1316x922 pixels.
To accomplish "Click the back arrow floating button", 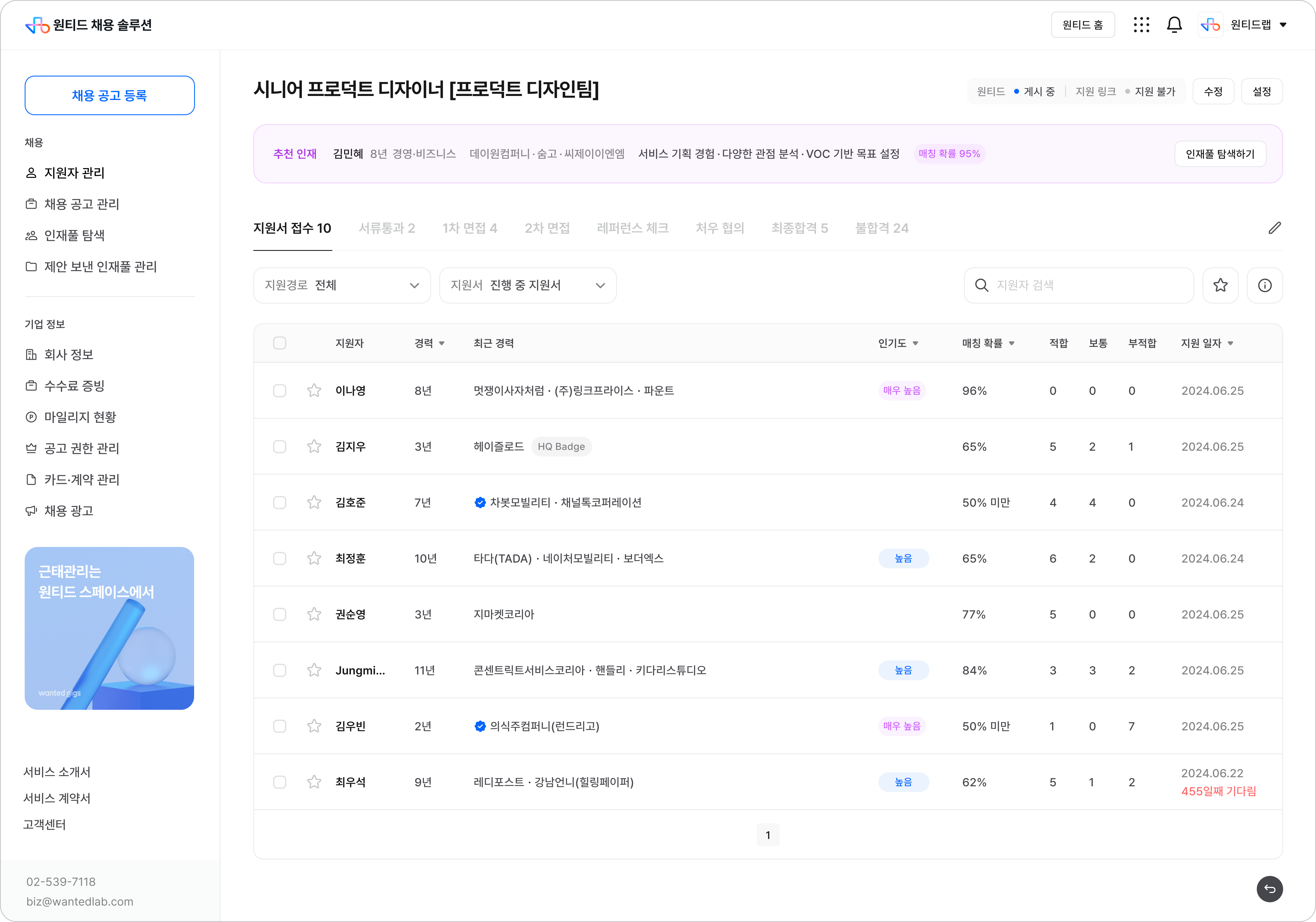I will click(x=1270, y=889).
